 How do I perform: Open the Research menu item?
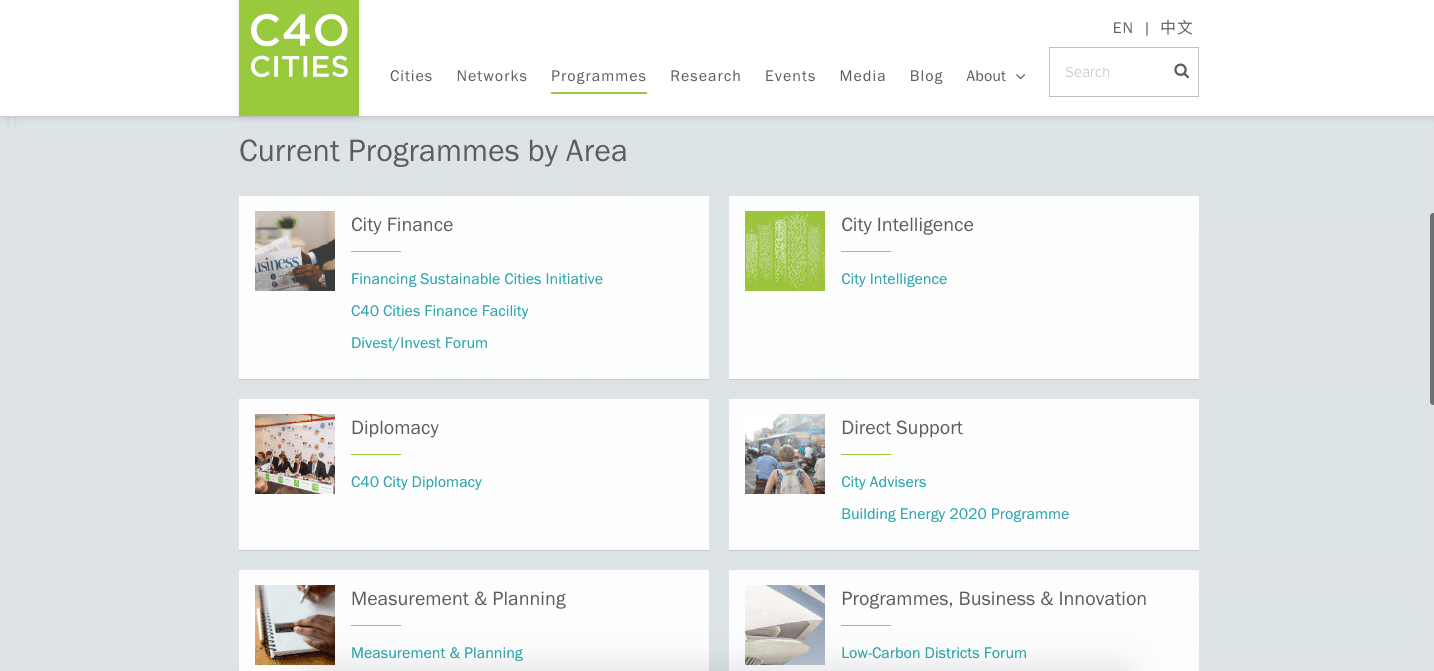click(x=706, y=76)
